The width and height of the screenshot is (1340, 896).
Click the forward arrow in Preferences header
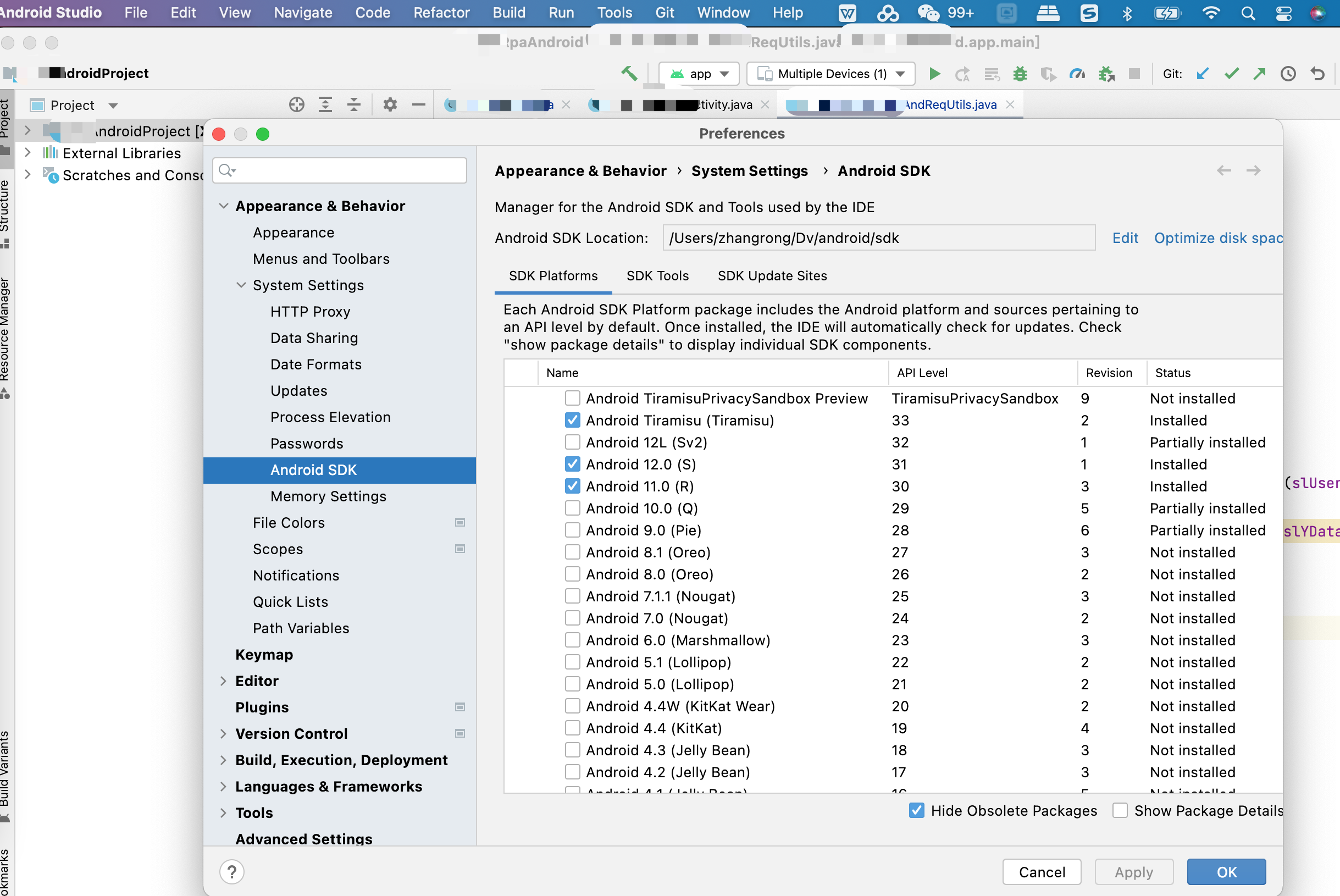pos(1253,170)
